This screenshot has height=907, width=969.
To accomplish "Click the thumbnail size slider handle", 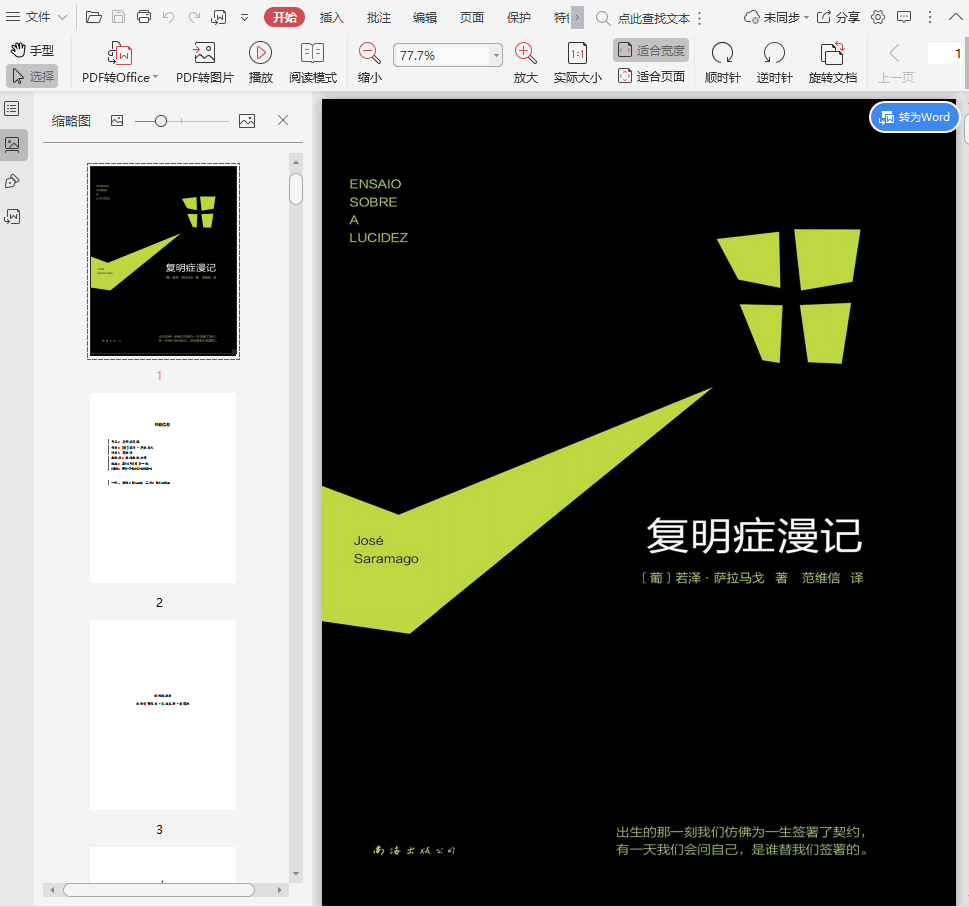I will [161, 121].
